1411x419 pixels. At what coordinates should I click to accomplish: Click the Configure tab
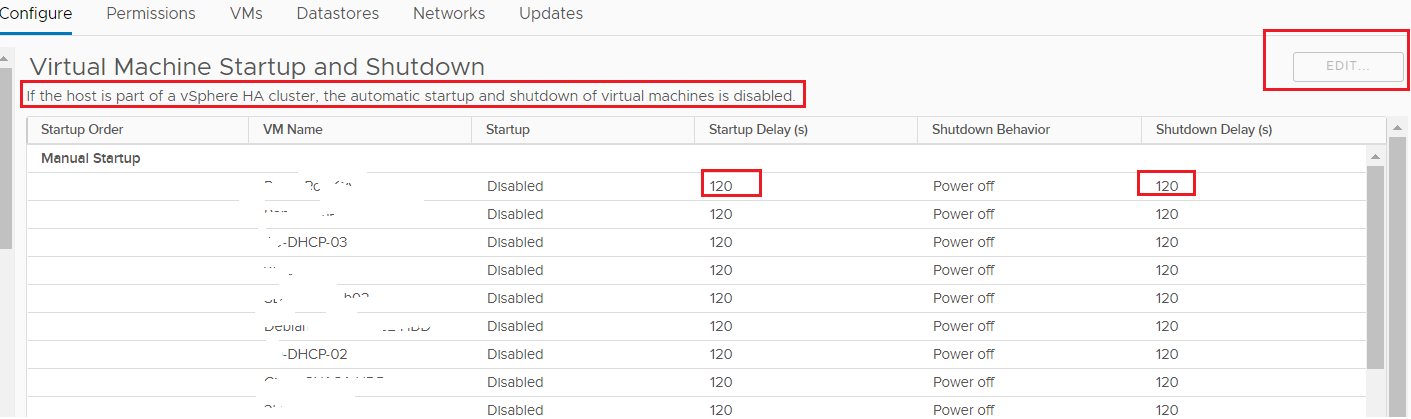(x=36, y=14)
